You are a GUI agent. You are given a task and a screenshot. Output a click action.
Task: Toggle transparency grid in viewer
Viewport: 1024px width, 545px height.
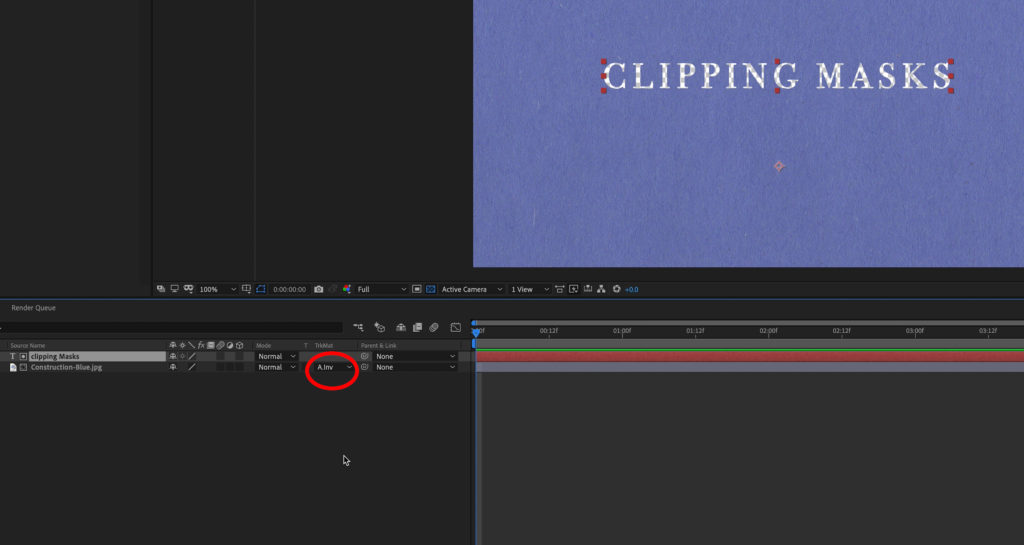pos(431,289)
